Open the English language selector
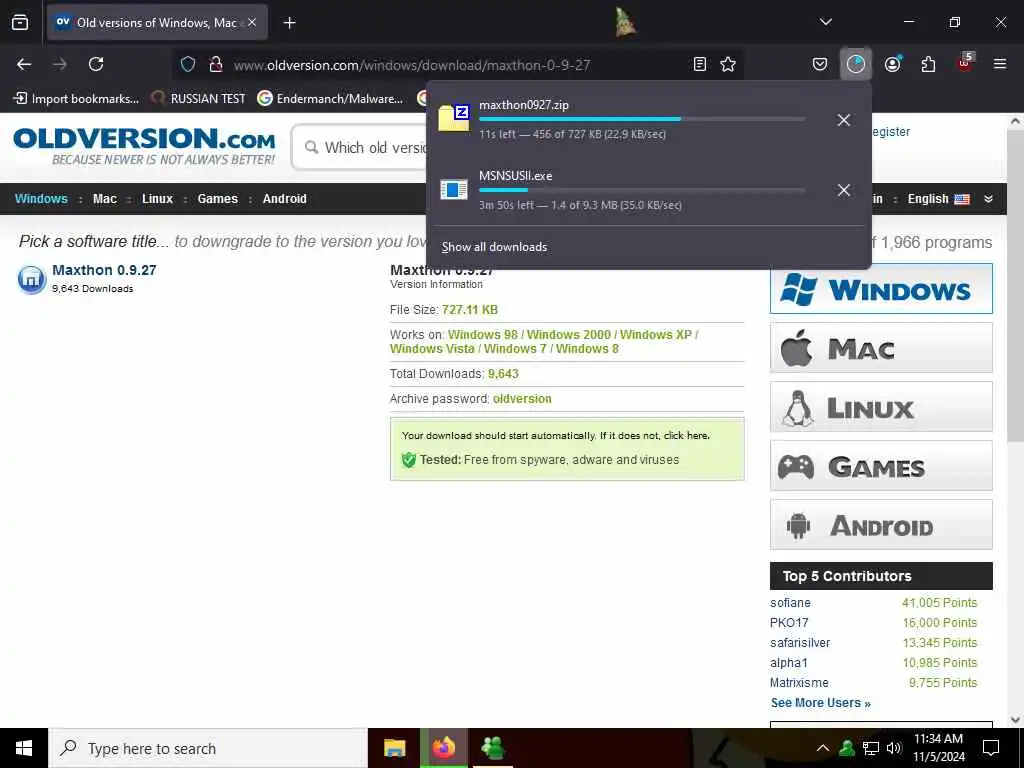The image size is (1024, 768). click(x=938, y=199)
